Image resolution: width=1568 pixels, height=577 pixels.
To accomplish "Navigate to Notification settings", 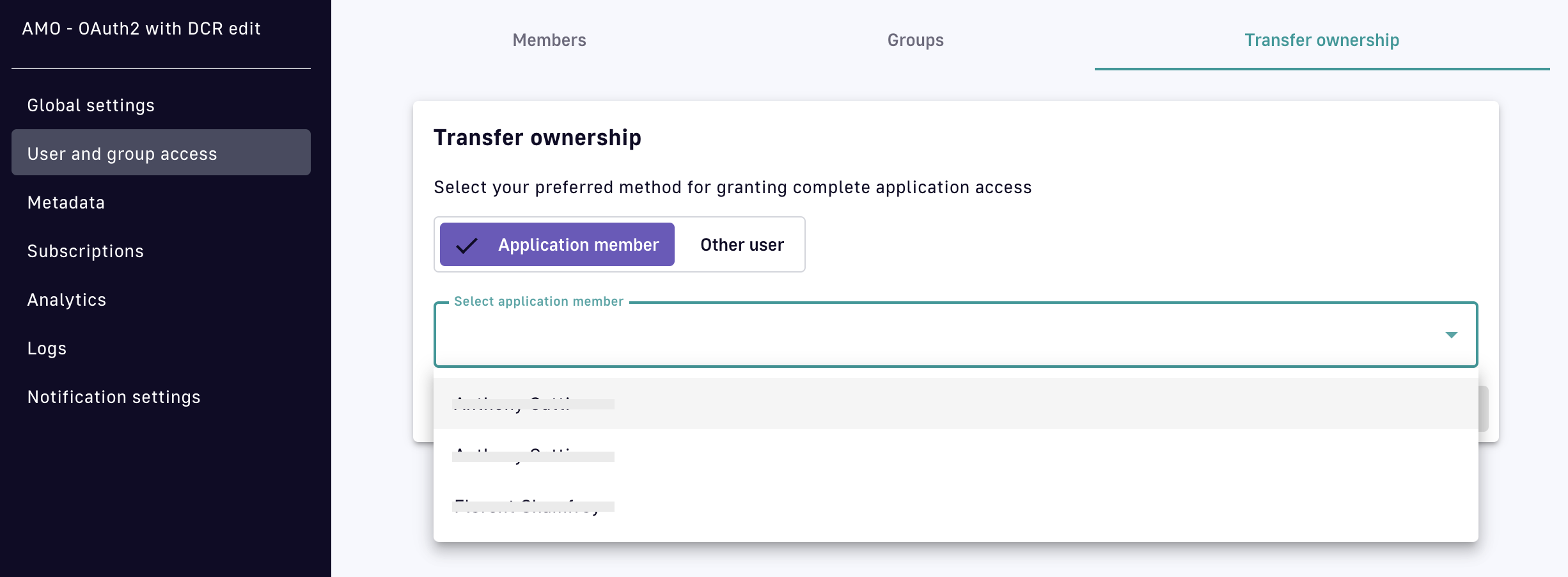I will pos(114,397).
